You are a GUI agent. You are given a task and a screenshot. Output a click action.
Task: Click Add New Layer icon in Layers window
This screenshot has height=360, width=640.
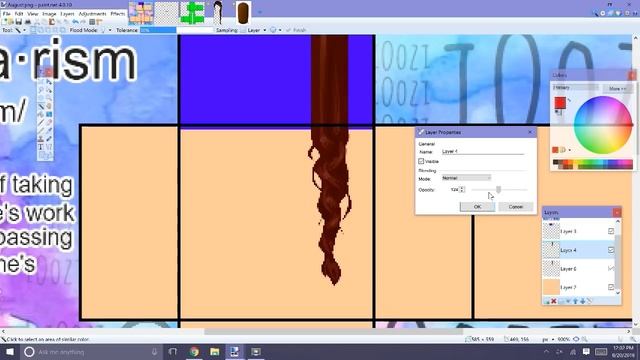click(546, 301)
